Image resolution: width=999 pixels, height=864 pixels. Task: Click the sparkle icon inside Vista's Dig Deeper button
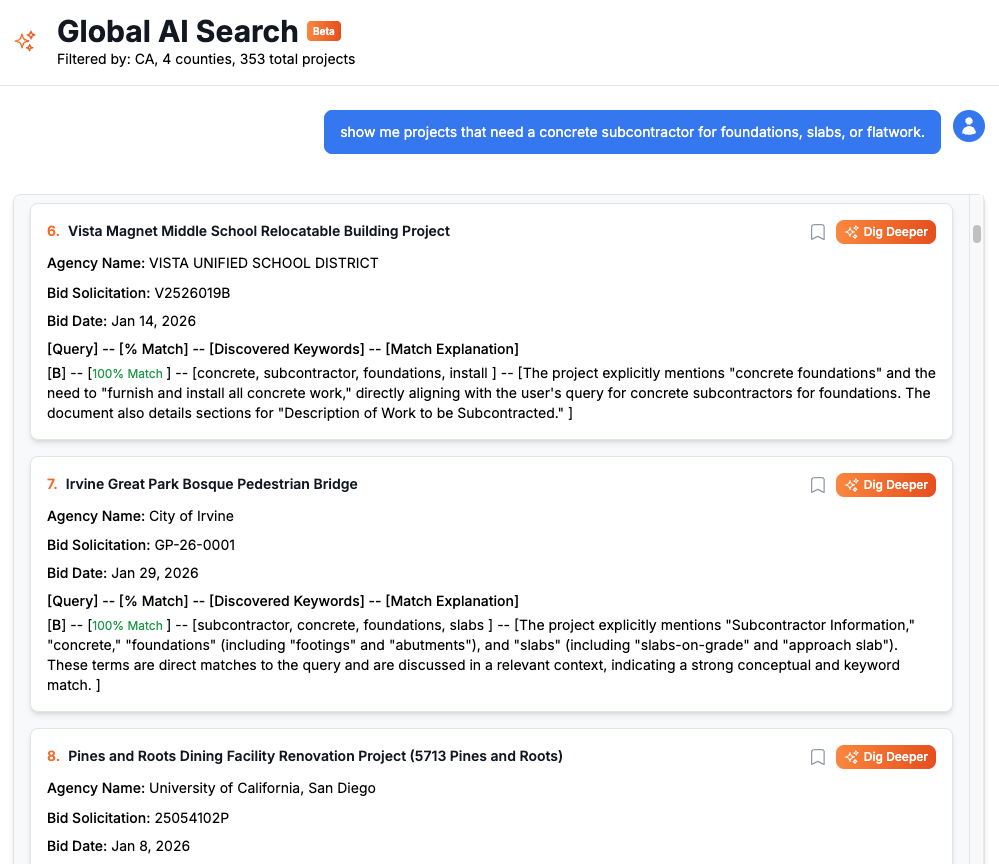(x=851, y=231)
